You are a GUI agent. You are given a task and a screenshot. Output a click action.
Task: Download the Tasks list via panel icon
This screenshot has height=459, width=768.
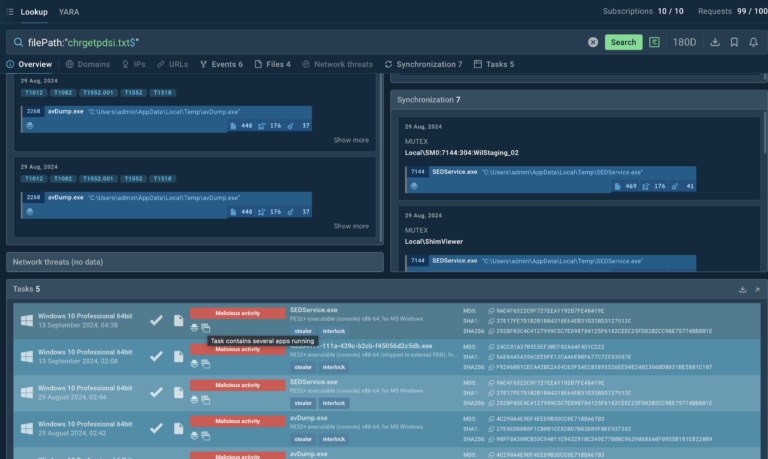coord(742,289)
